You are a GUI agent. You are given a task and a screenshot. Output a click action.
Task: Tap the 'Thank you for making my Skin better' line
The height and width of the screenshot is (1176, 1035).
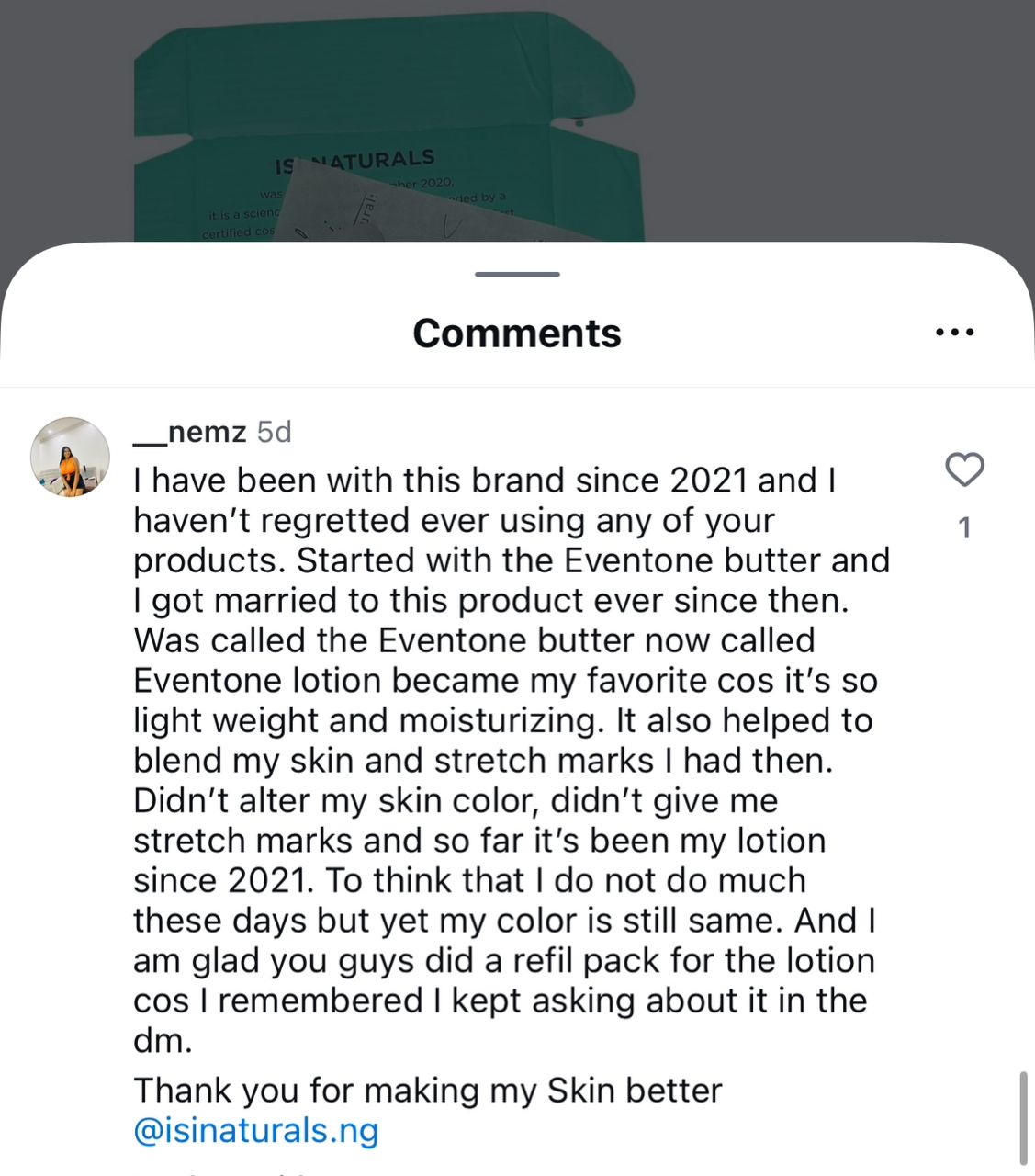[428, 1091]
